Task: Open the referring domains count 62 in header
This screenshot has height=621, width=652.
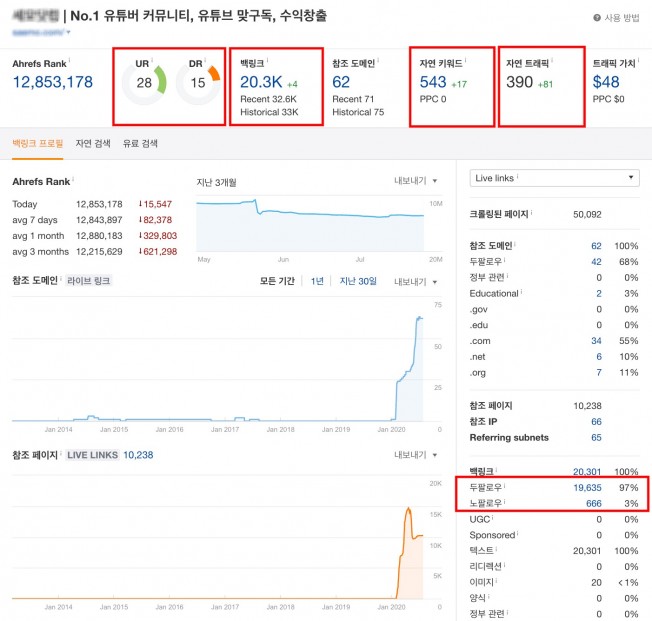Action: [x=341, y=82]
